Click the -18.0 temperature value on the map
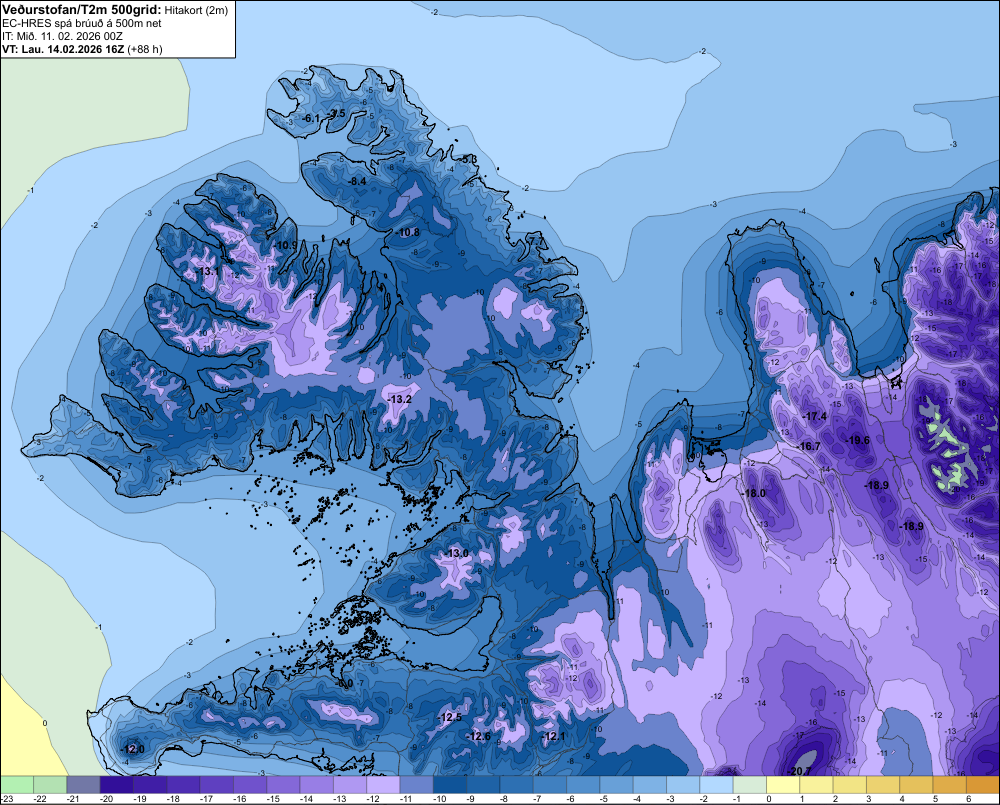Screen dimensions: 1000x805 pyautogui.click(x=753, y=493)
